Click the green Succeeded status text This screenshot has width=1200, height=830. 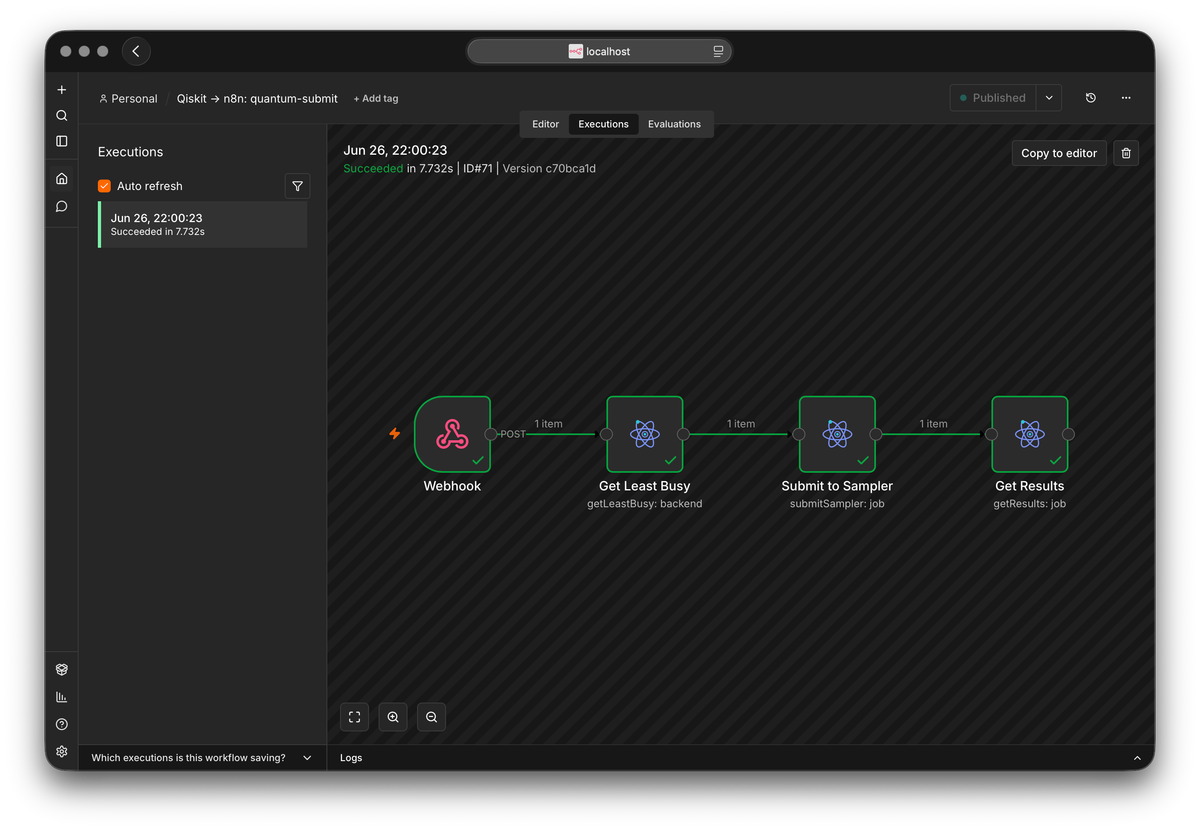(373, 168)
